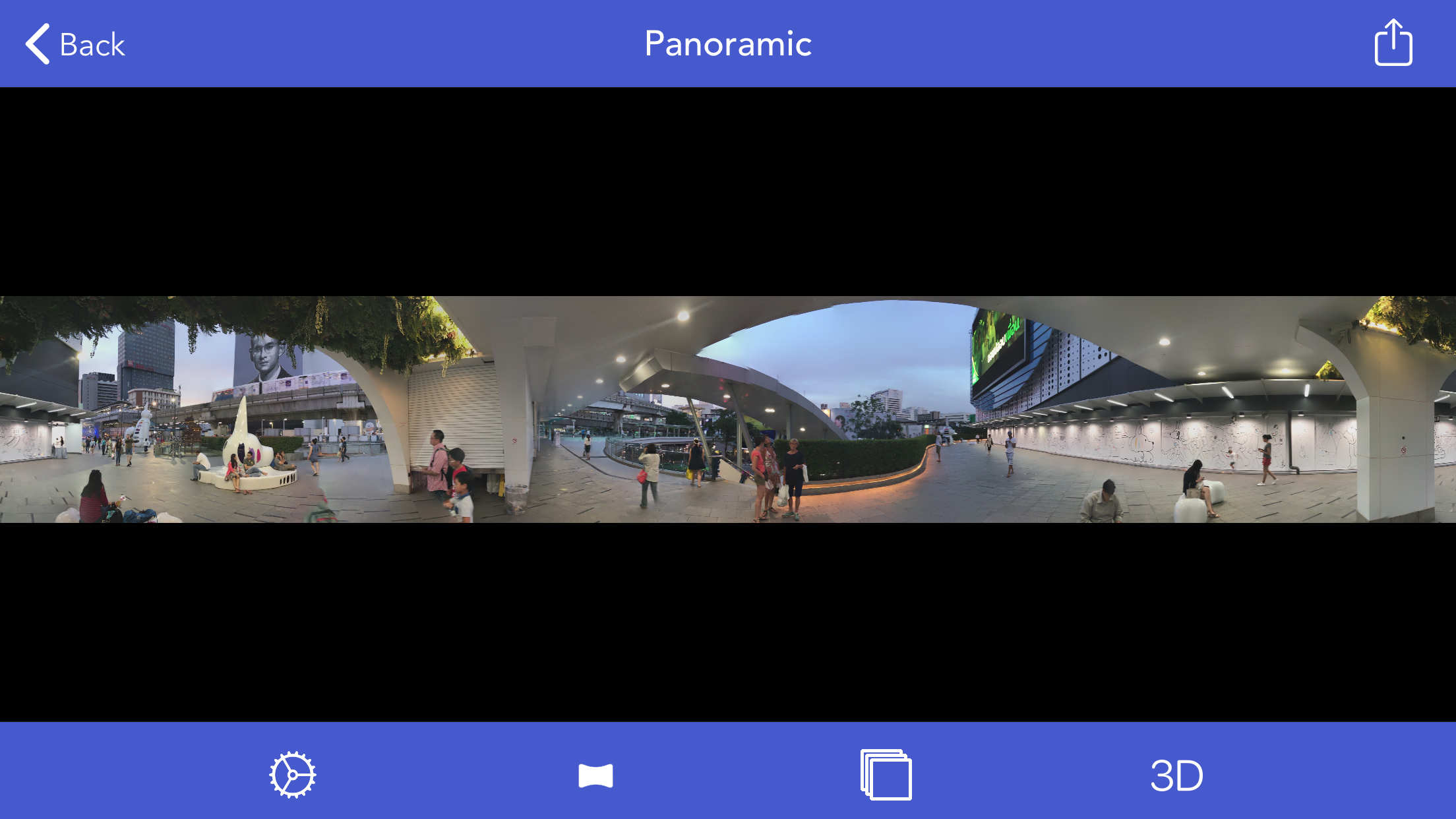Tap the stacked frames icon

[886, 775]
